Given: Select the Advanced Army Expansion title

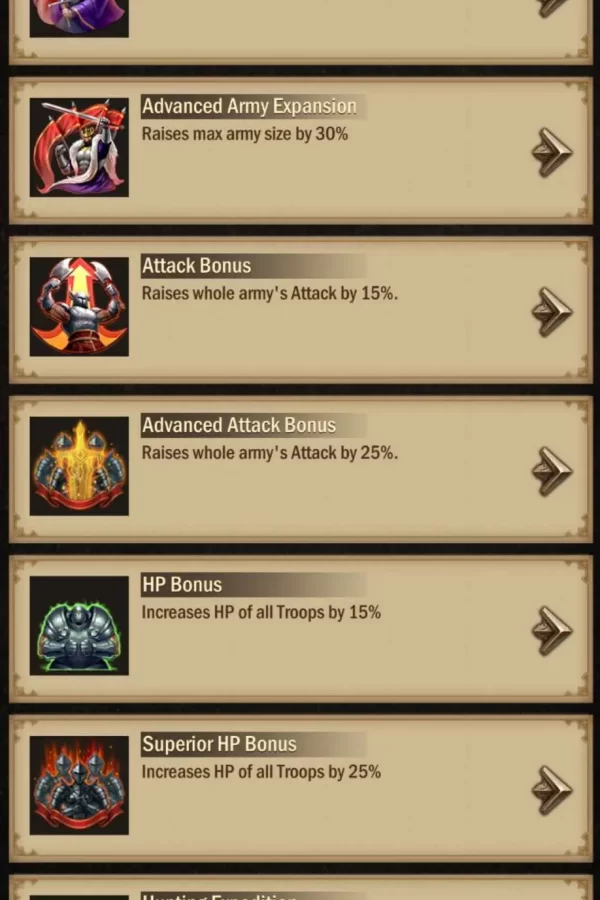Looking at the screenshot, I should pyautogui.click(x=249, y=106).
